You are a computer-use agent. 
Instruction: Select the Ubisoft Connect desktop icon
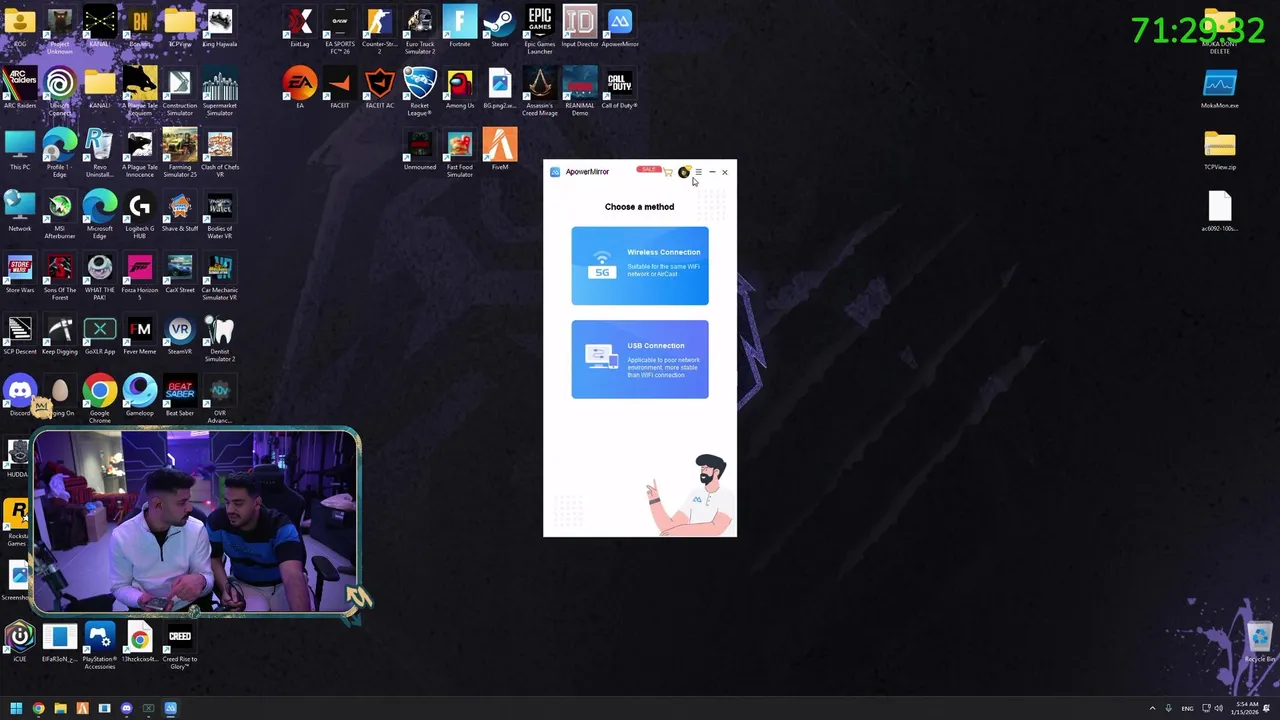[60, 91]
